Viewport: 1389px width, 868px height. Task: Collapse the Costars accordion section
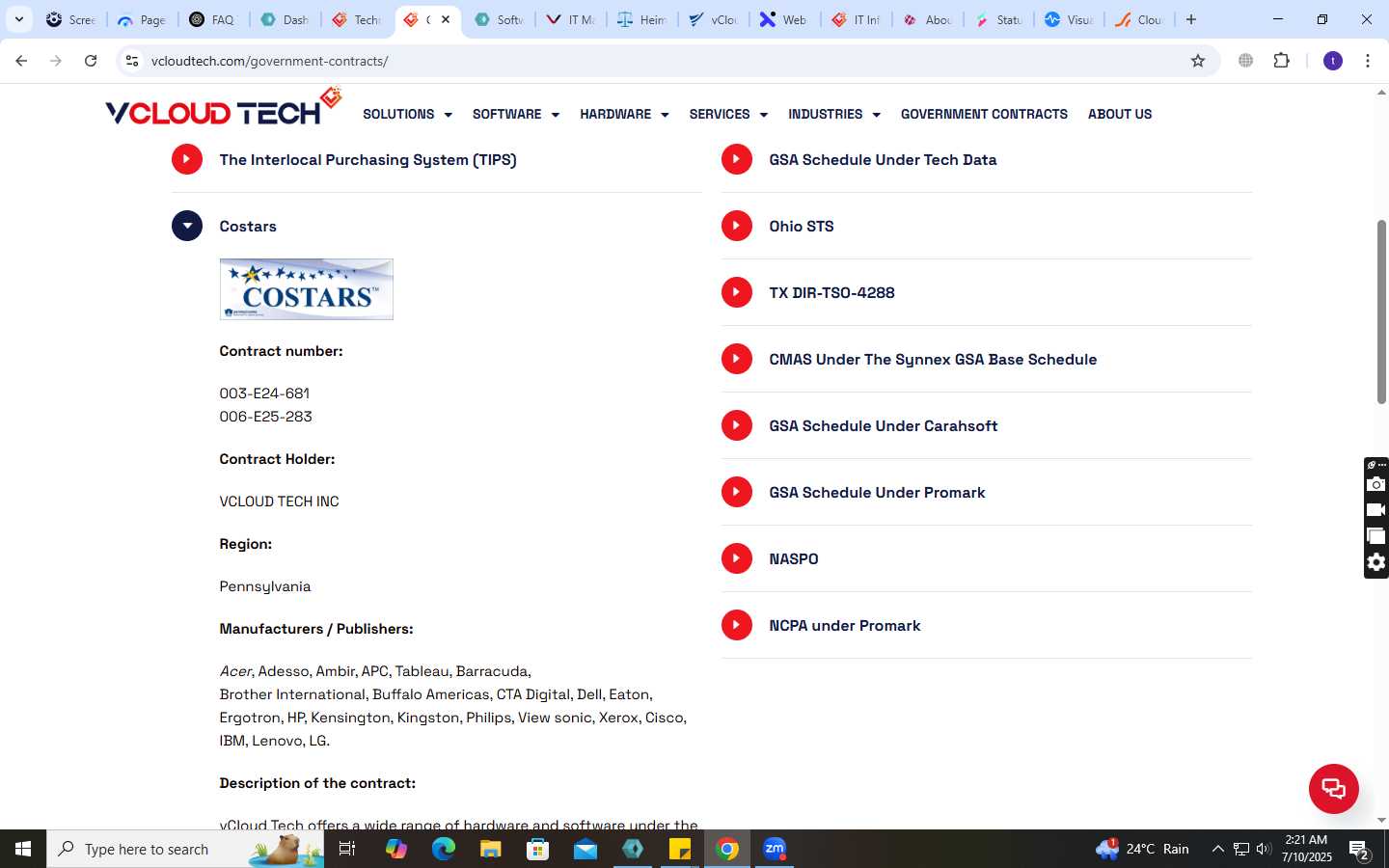click(187, 226)
